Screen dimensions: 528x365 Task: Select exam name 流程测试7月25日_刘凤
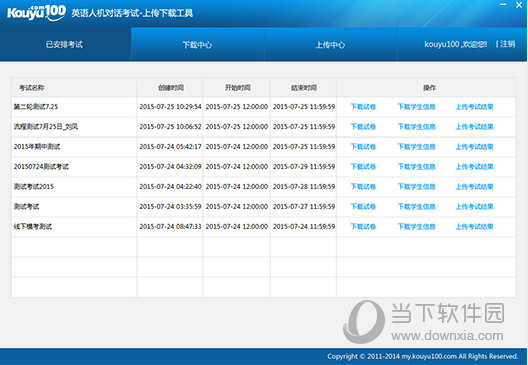[46, 127]
